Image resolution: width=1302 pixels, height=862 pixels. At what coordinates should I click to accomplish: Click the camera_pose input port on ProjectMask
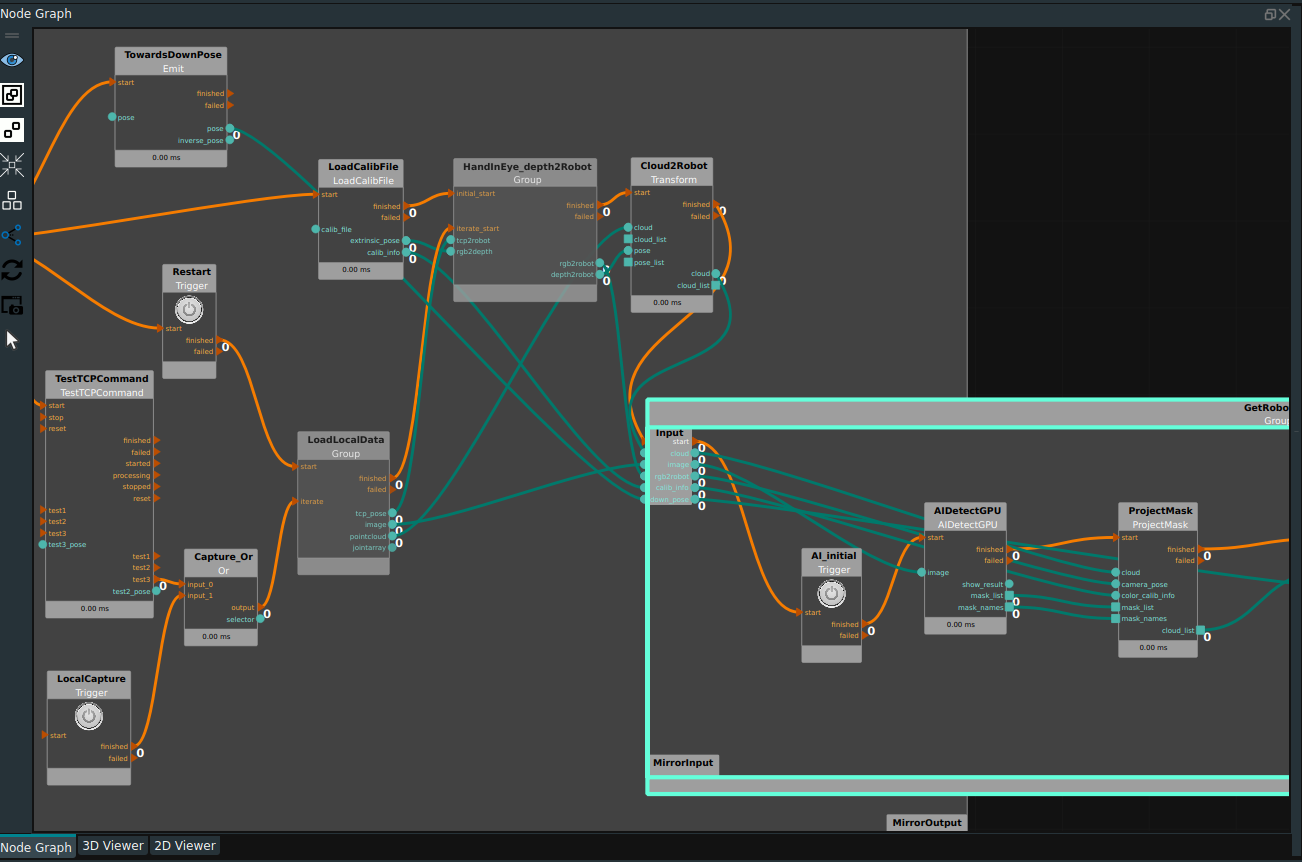coord(1116,584)
